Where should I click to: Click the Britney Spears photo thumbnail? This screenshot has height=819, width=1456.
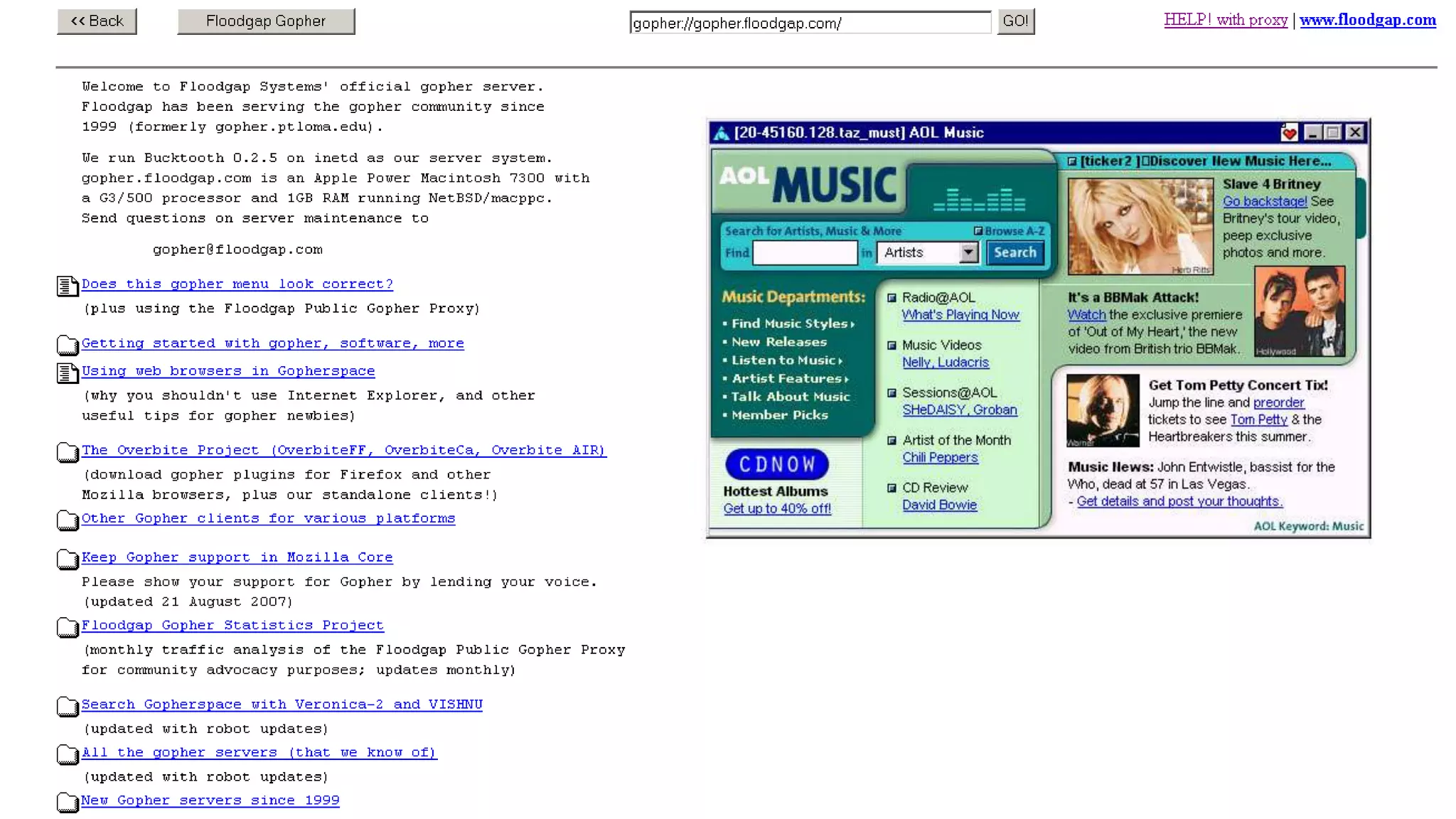[1140, 226]
